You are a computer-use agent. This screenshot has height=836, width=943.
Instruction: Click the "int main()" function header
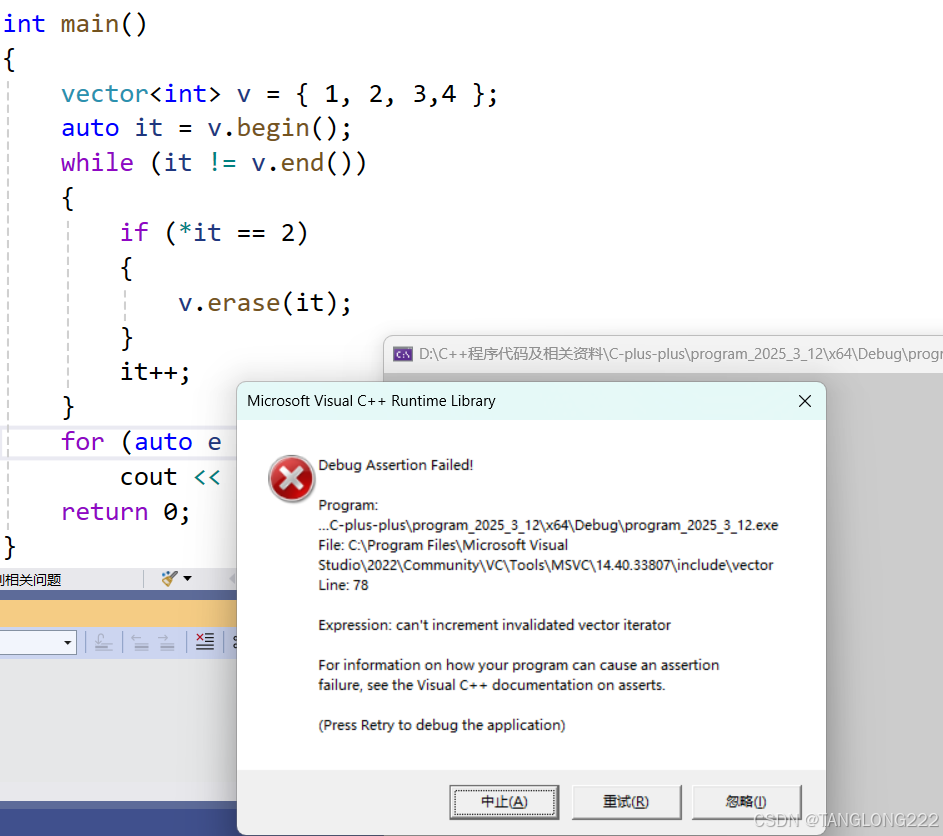[x=75, y=25]
